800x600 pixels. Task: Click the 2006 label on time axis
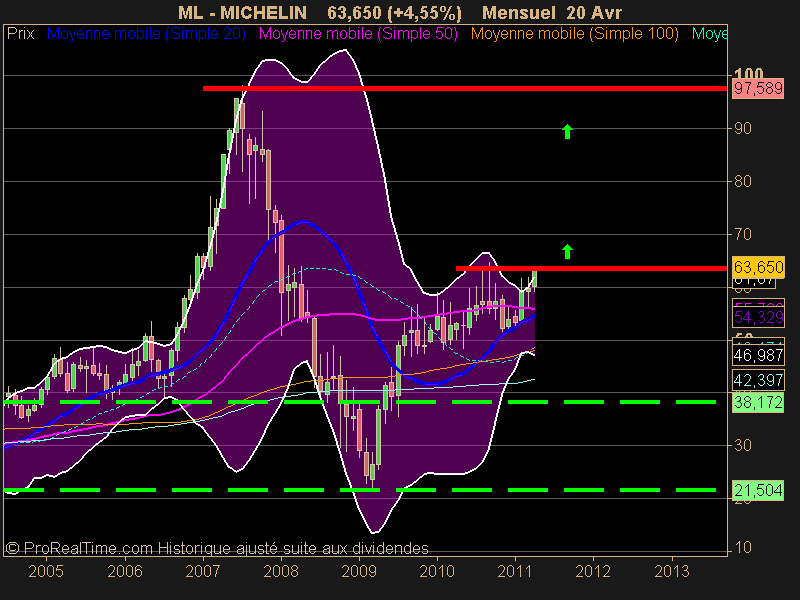click(124, 571)
